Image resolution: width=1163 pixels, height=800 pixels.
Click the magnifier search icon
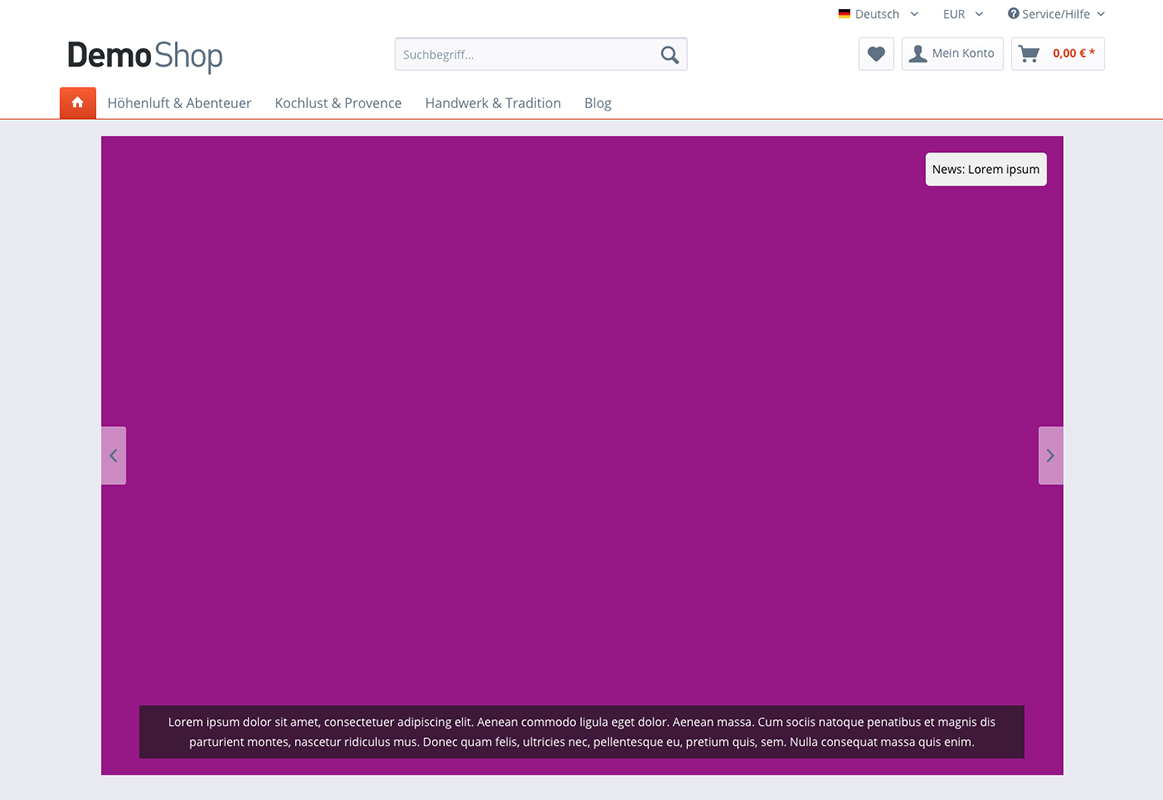669,55
